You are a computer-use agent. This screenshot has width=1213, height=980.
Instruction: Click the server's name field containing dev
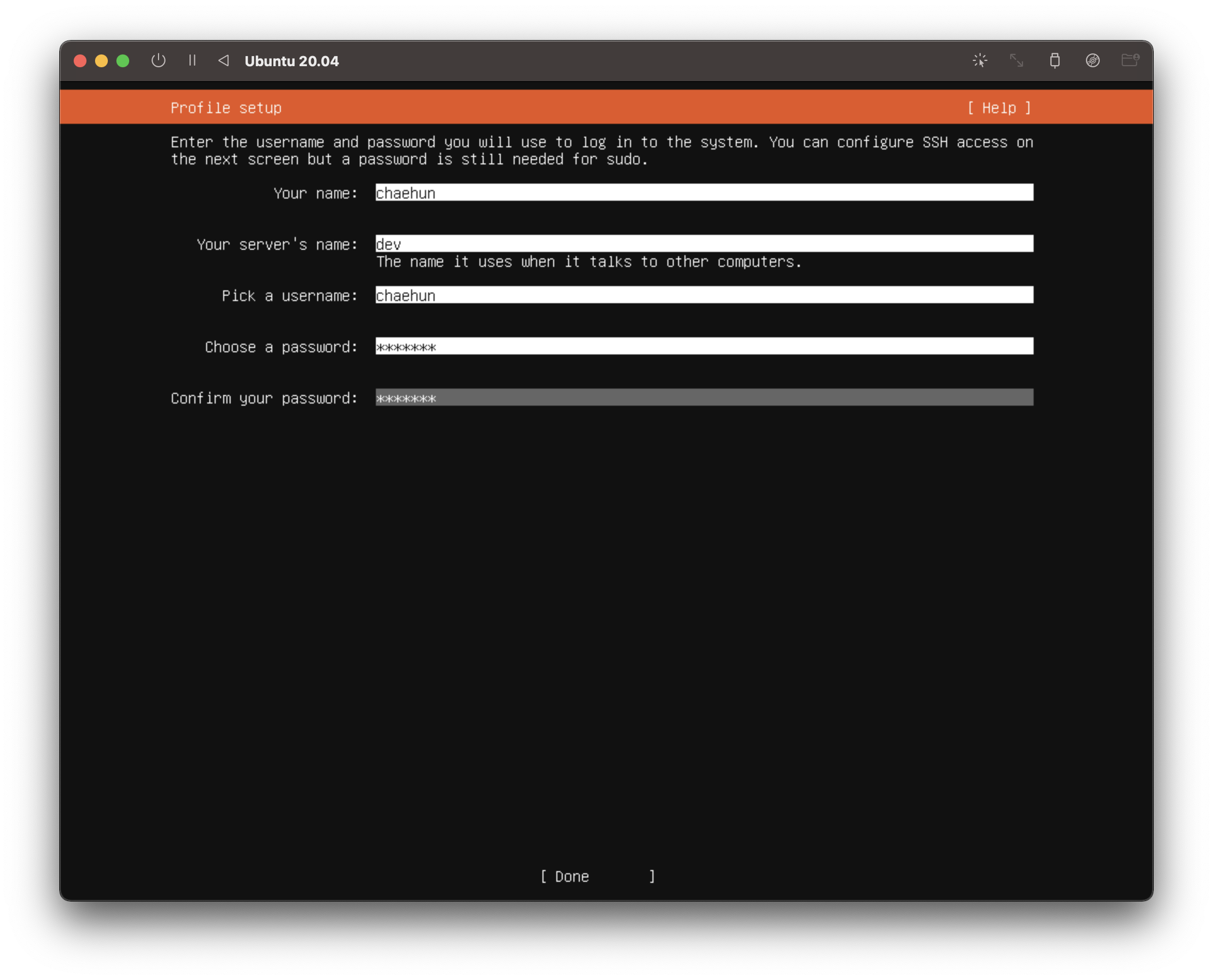(x=704, y=244)
